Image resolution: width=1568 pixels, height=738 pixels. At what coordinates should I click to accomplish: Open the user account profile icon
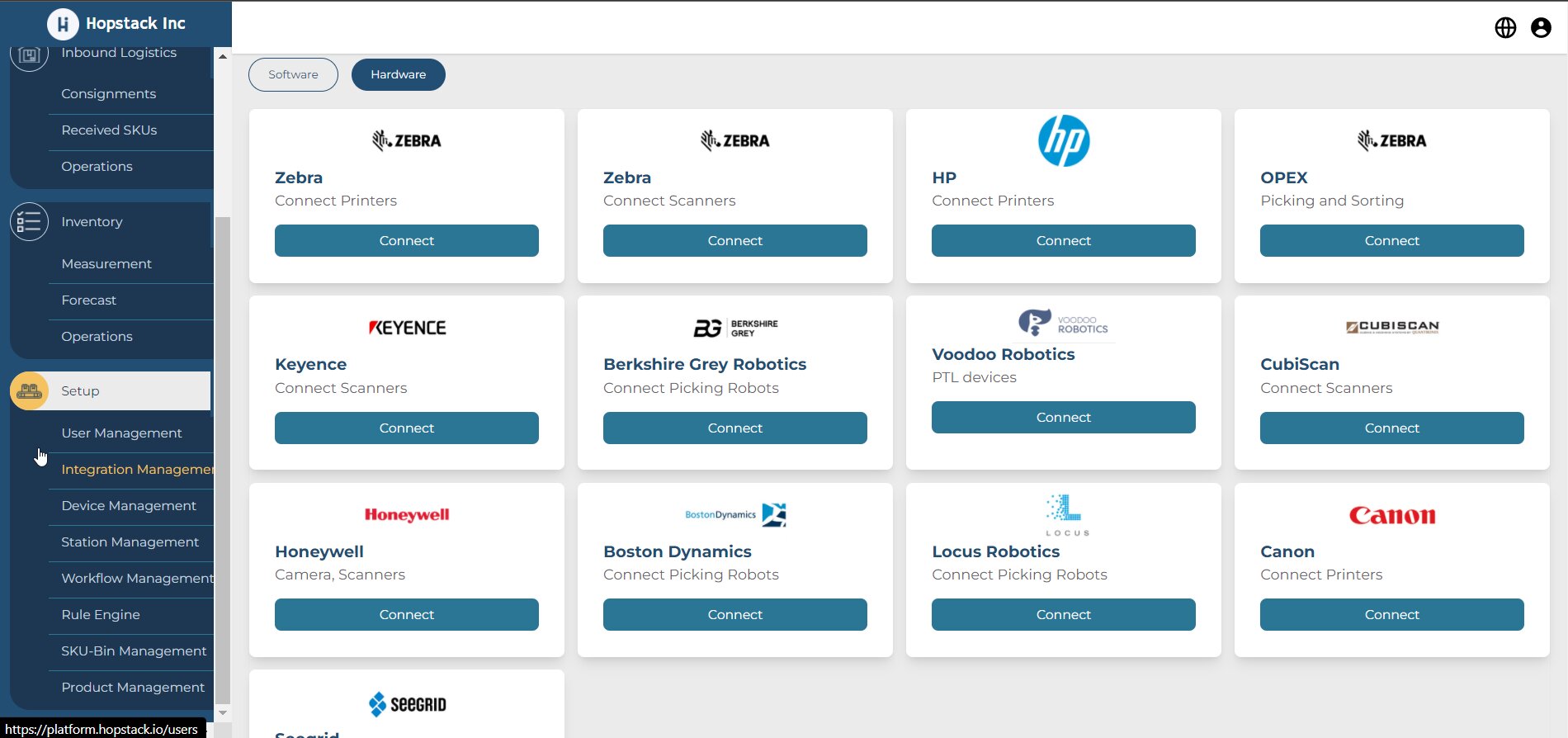coord(1540,27)
